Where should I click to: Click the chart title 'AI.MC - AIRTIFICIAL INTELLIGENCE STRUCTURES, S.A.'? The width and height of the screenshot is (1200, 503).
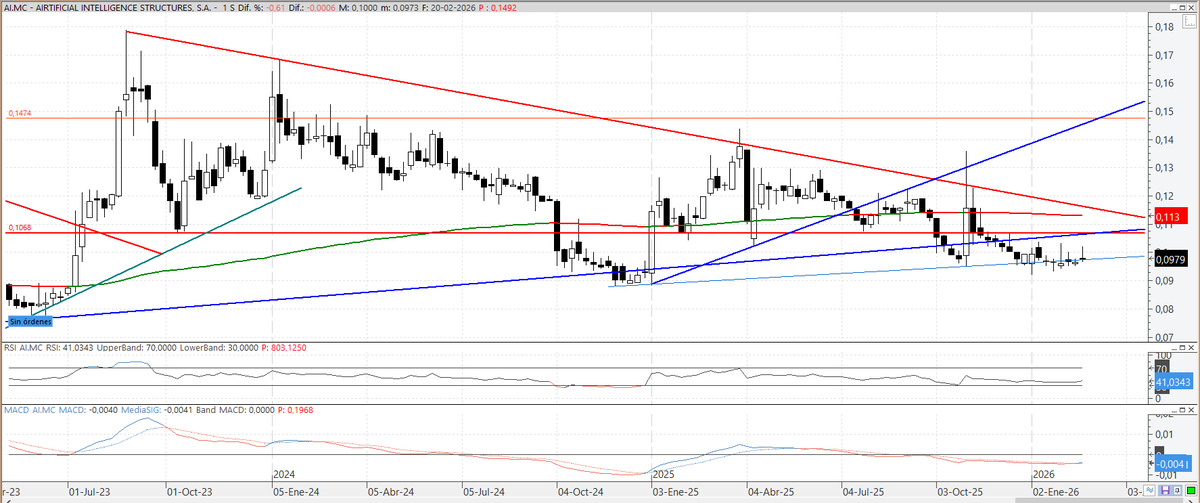(x=107, y=7)
